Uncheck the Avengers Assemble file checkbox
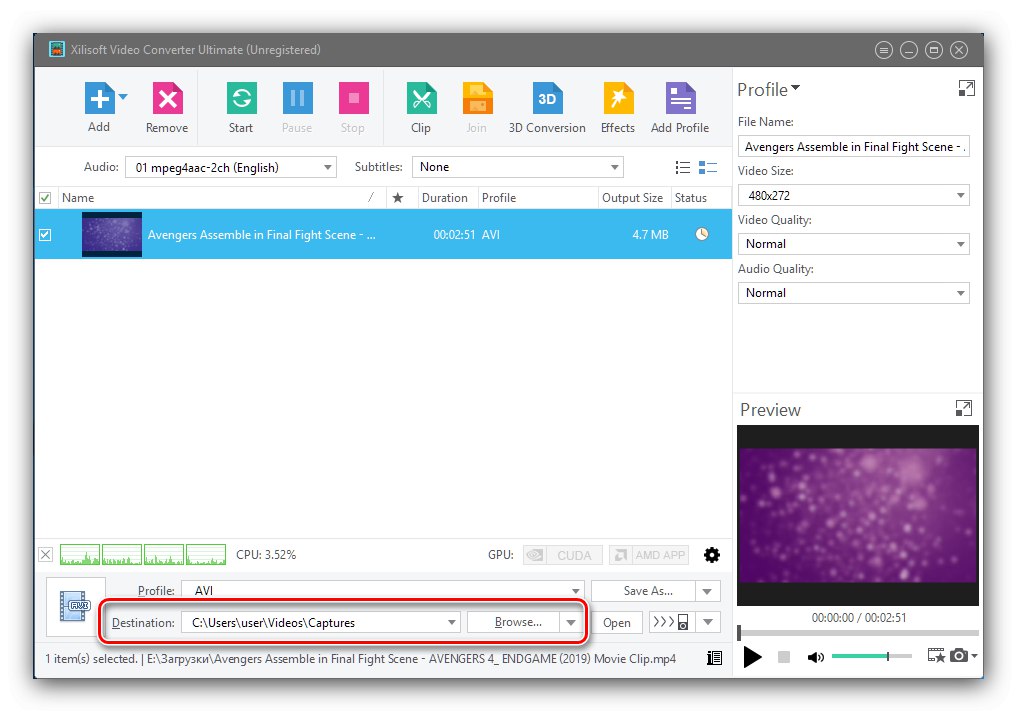1017x712 pixels. pyautogui.click(x=45, y=235)
